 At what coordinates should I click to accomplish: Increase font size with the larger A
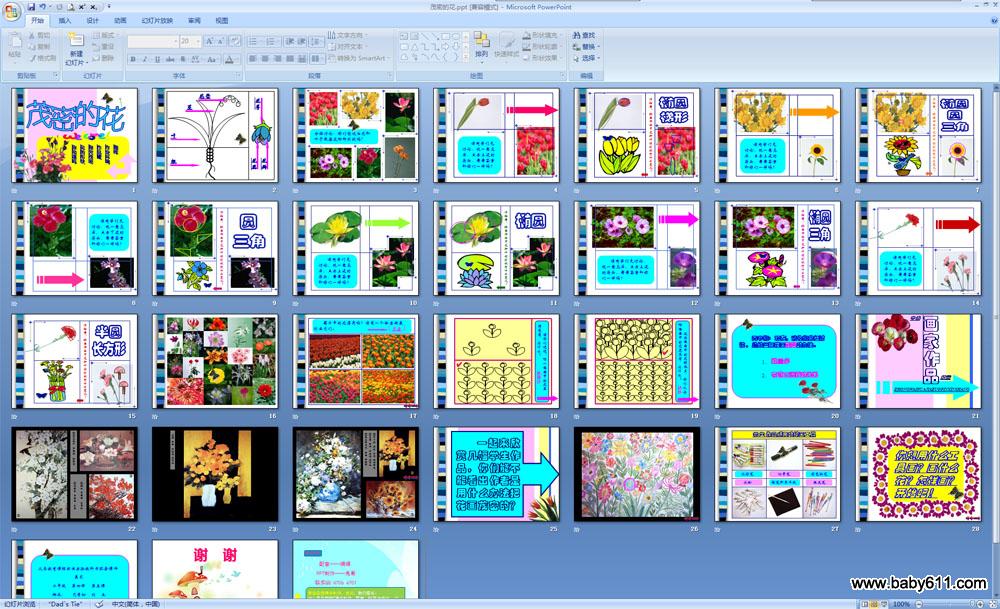pos(209,41)
